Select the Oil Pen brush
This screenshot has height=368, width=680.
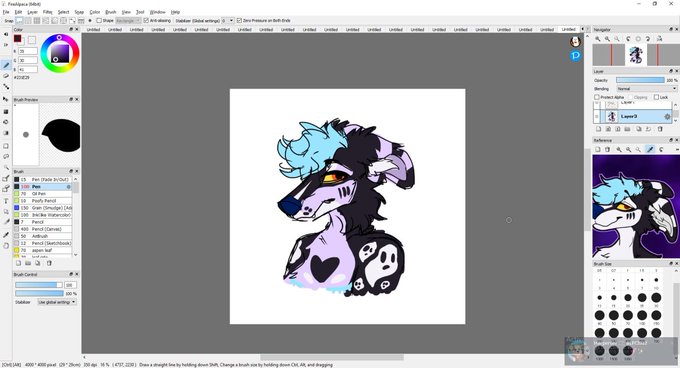click(42, 194)
